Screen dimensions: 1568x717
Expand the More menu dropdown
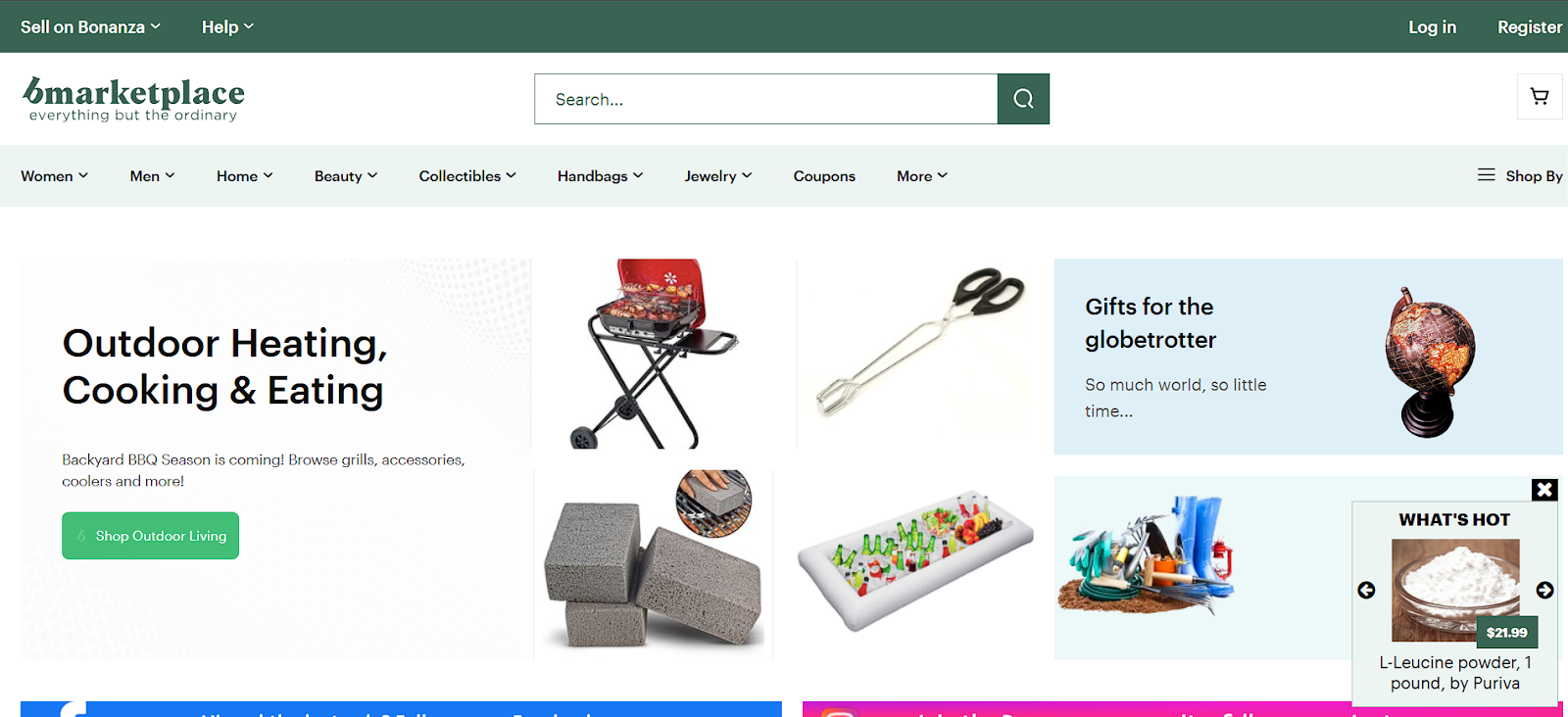click(x=922, y=176)
